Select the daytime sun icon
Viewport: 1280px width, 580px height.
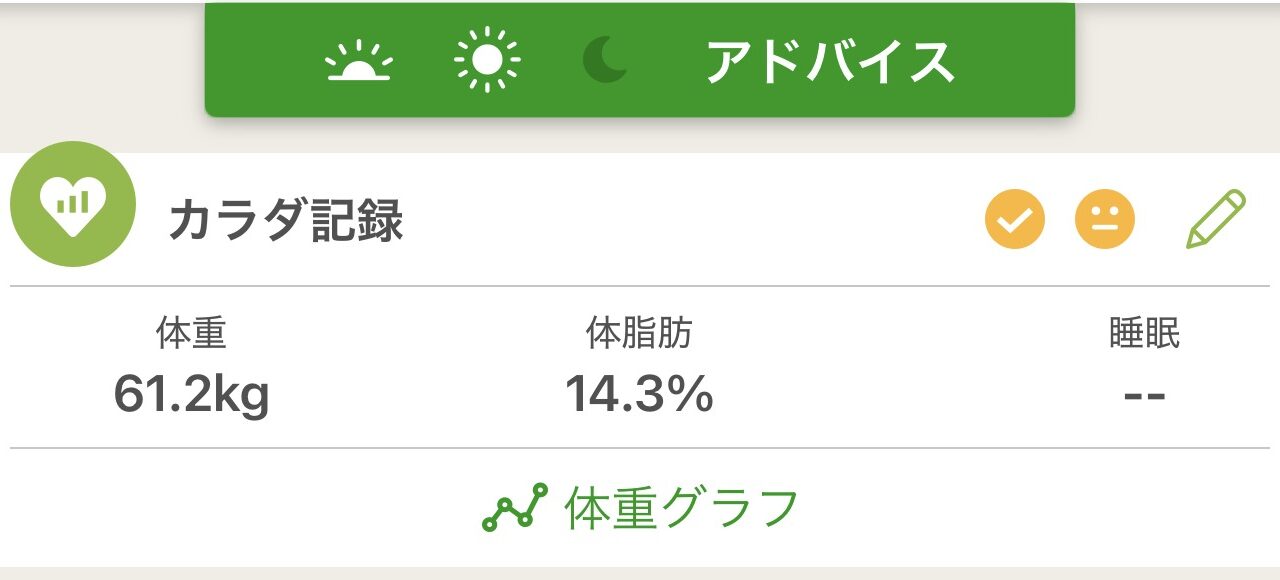click(x=487, y=61)
